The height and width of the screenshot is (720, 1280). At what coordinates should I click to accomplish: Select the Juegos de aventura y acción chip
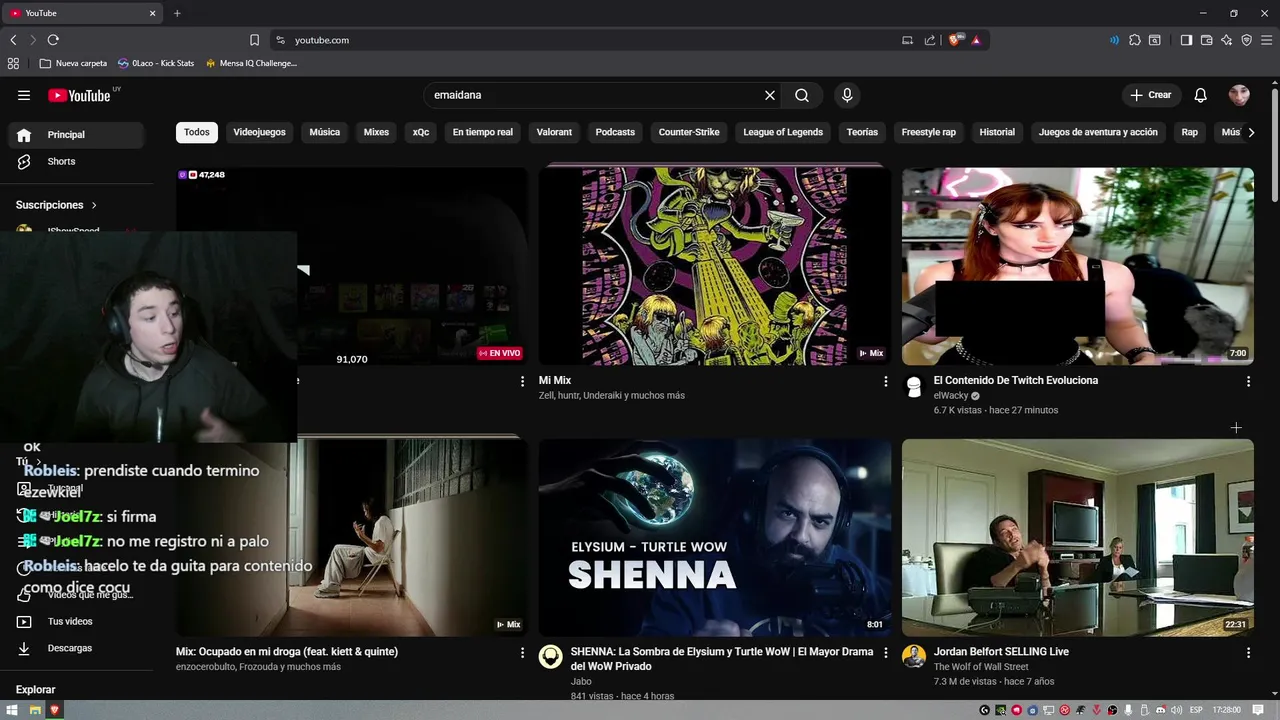[x=1098, y=132]
